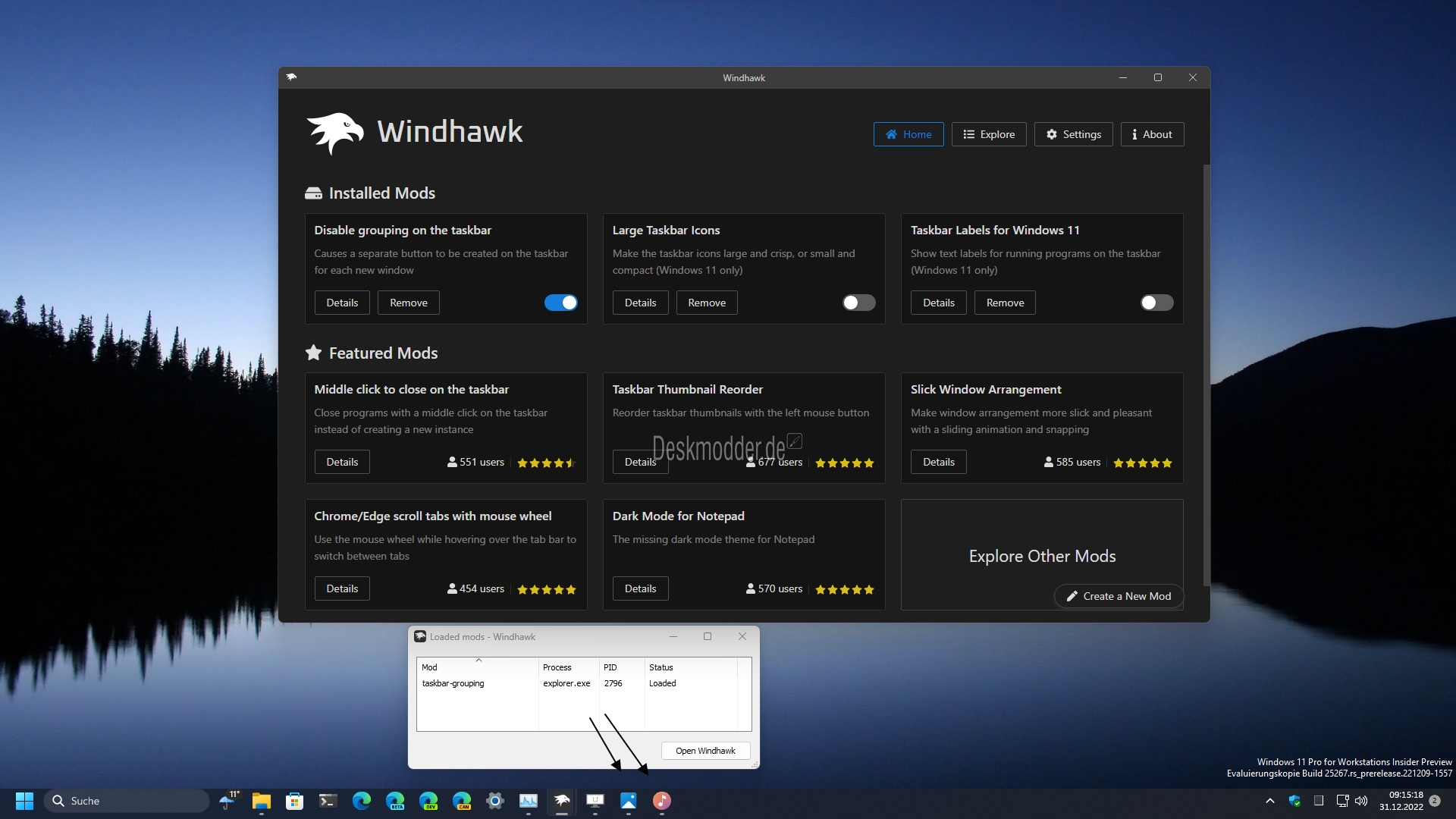Click star rating of Middle click to close
Image resolution: width=1456 pixels, height=819 pixels.
click(x=546, y=463)
